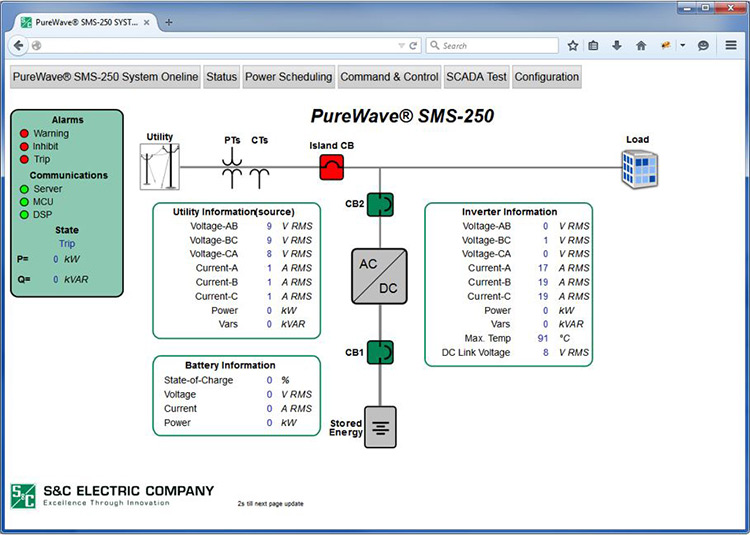The width and height of the screenshot is (750, 535).
Task: Open the SCADA Test tab
Action: pos(476,77)
